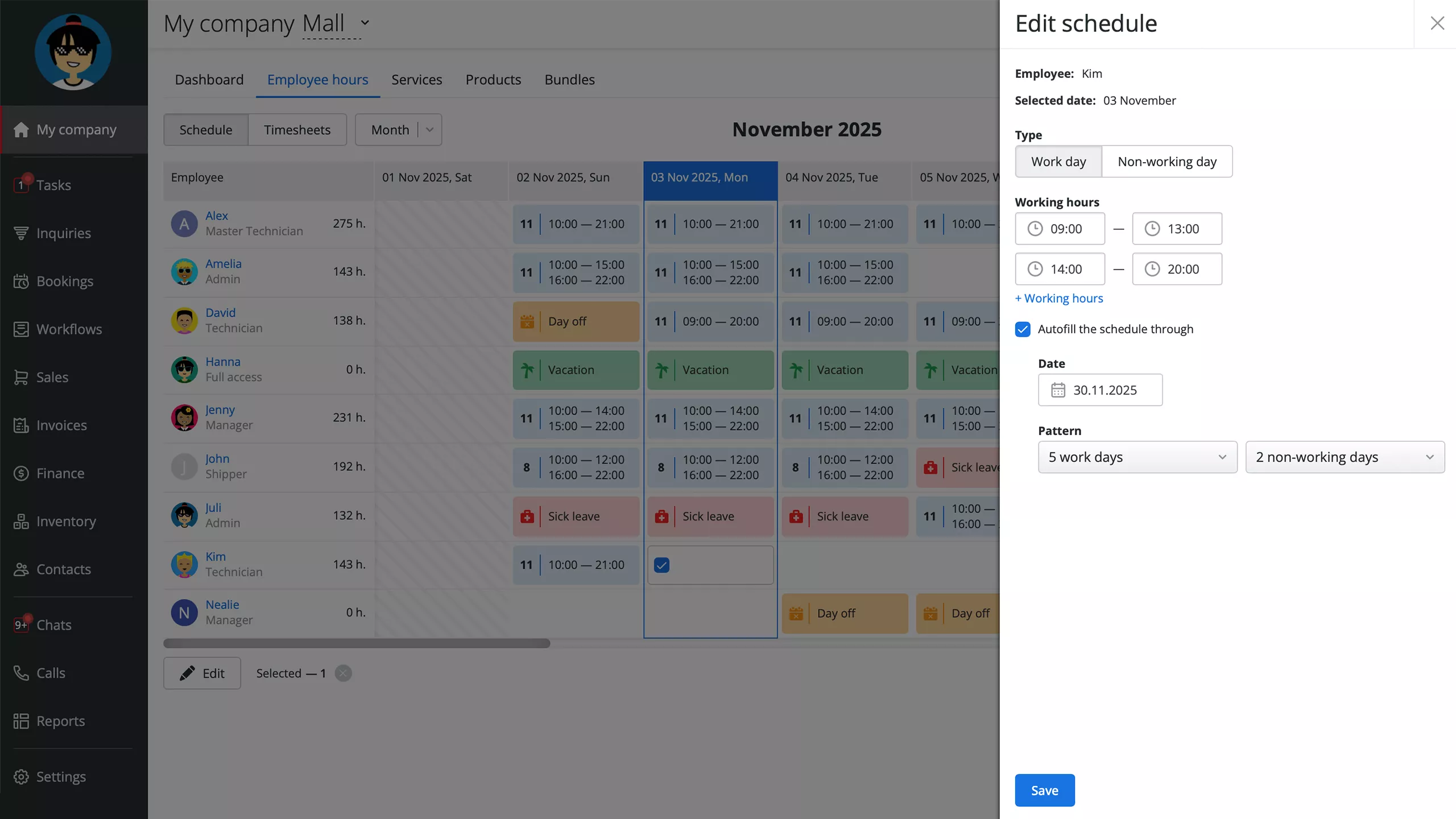The width and height of the screenshot is (1456, 819).
Task: Uncheck Autofill the schedule through
Action: pos(1023,329)
